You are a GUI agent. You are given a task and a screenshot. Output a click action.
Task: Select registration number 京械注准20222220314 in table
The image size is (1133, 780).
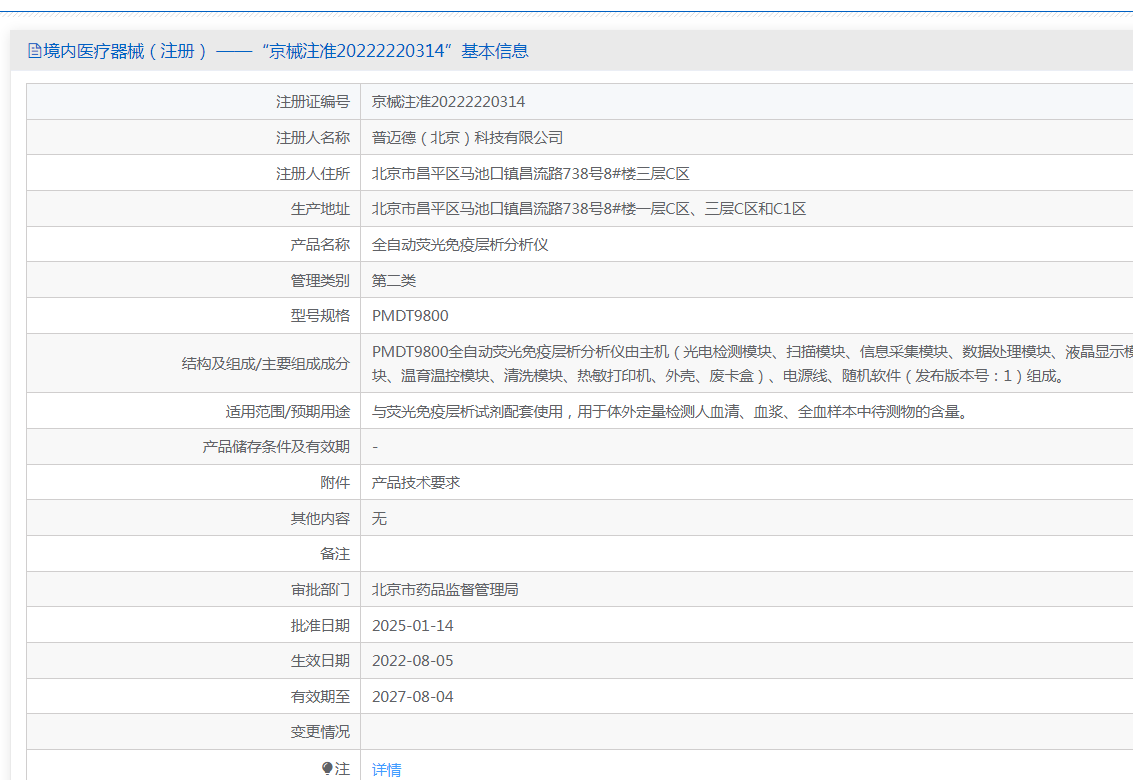(x=448, y=102)
